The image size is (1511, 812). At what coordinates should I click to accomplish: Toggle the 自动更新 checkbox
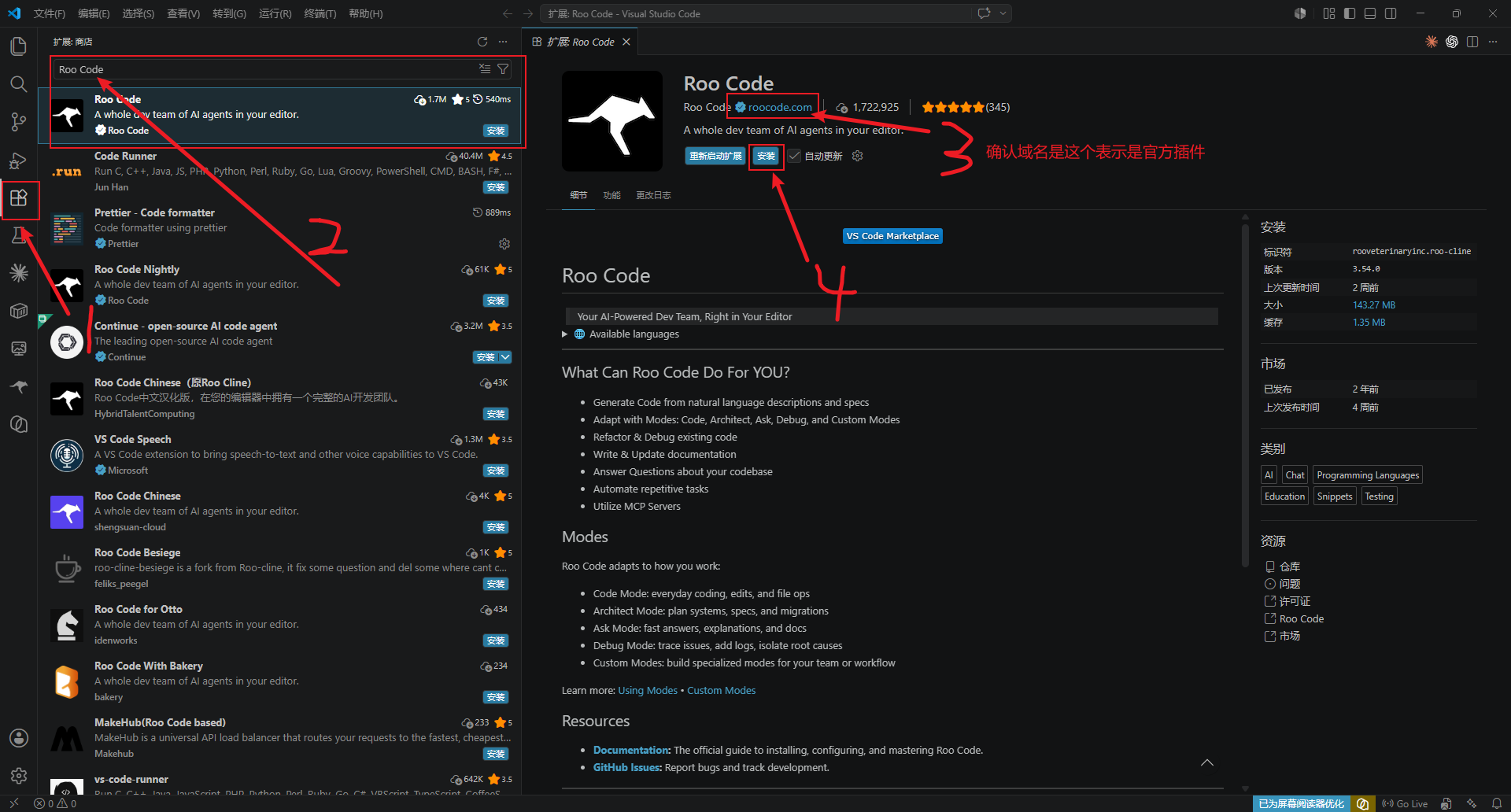(x=795, y=156)
